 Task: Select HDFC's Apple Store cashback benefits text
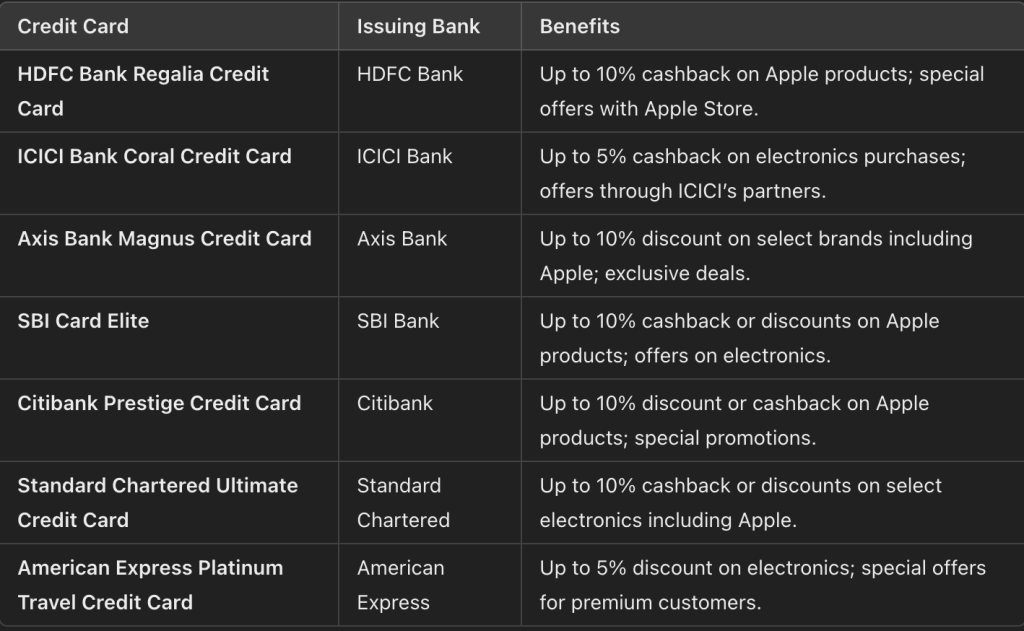(761, 91)
